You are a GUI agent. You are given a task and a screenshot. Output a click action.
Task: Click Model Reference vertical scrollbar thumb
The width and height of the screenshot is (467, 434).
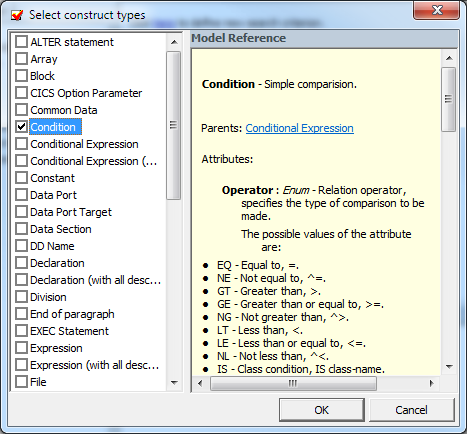pyautogui.click(x=449, y=99)
